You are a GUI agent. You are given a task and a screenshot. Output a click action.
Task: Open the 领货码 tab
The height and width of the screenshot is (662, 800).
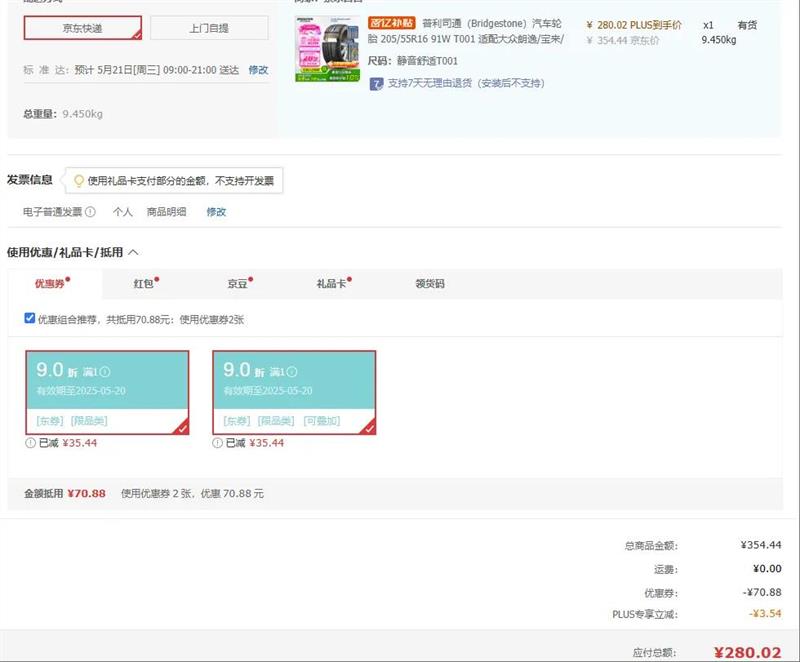tap(430, 284)
